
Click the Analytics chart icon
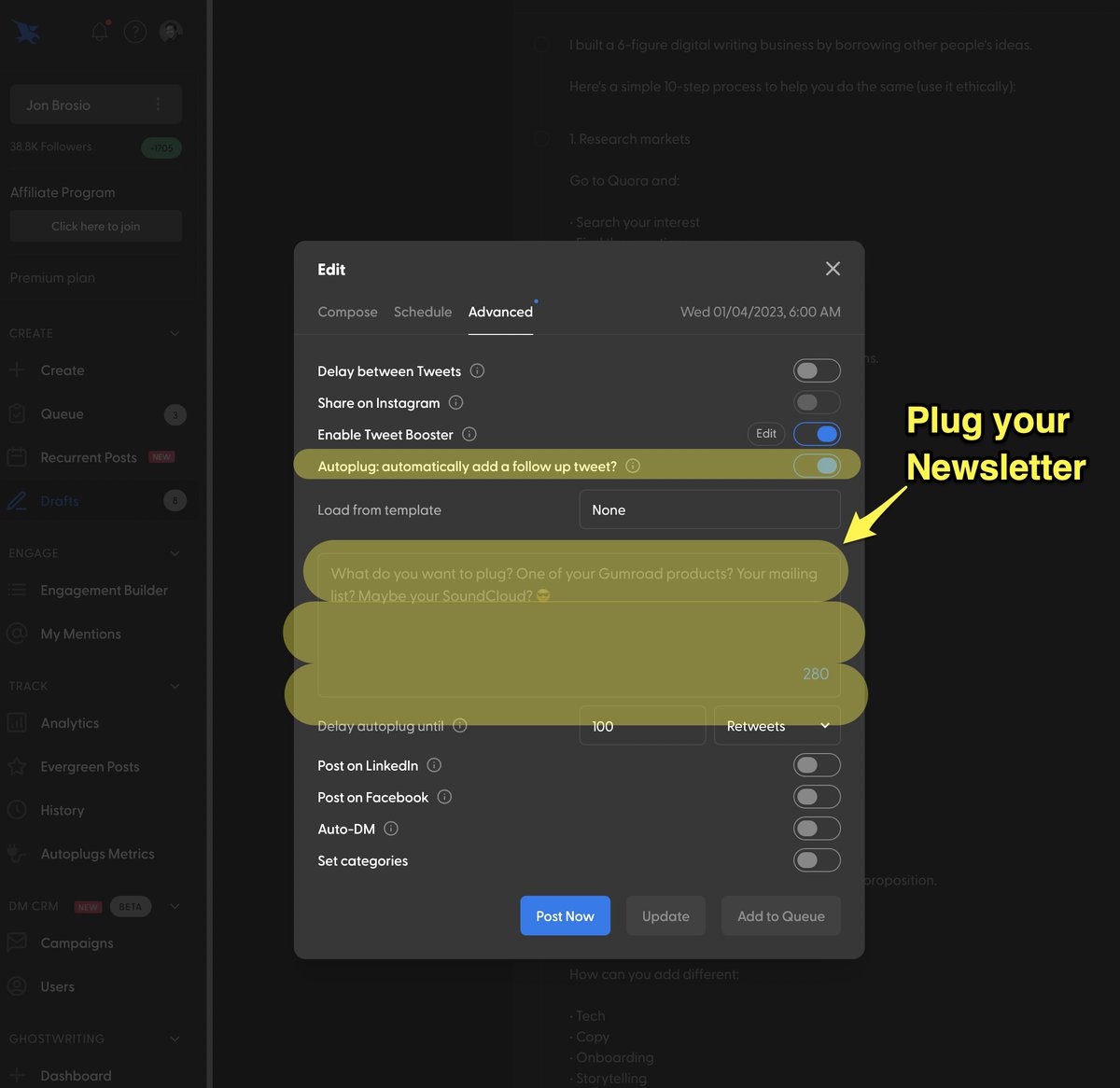click(x=17, y=722)
